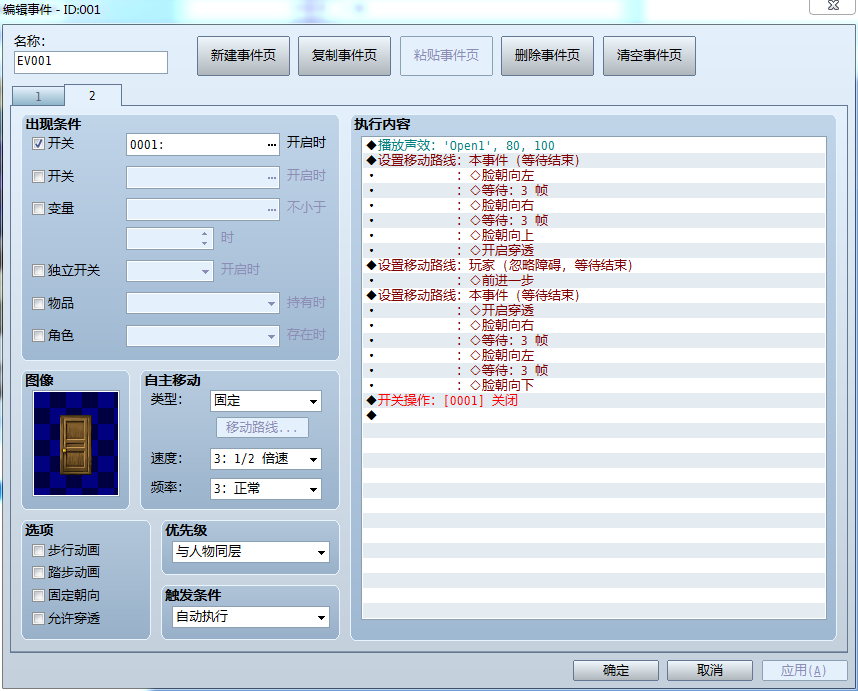The height and width of the screenshot is (691, 858).
Task: Open the 速度 dropdown
Action: point(265,459)
